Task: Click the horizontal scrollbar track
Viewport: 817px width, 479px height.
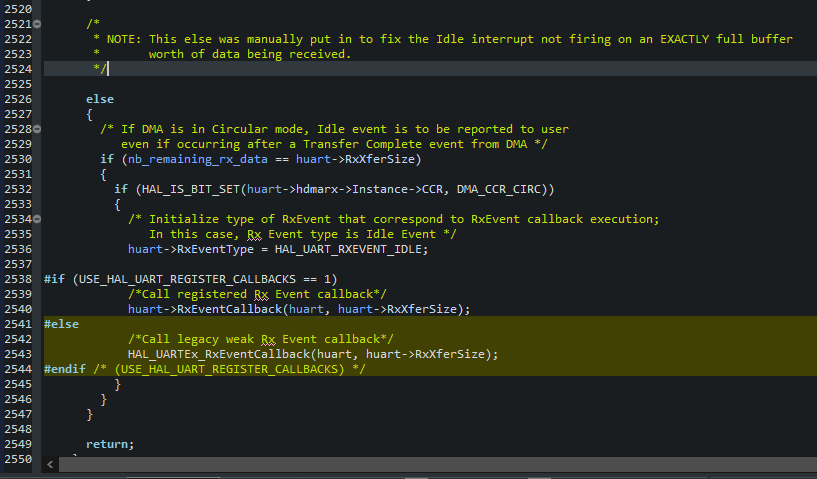Action: point(438,464)
